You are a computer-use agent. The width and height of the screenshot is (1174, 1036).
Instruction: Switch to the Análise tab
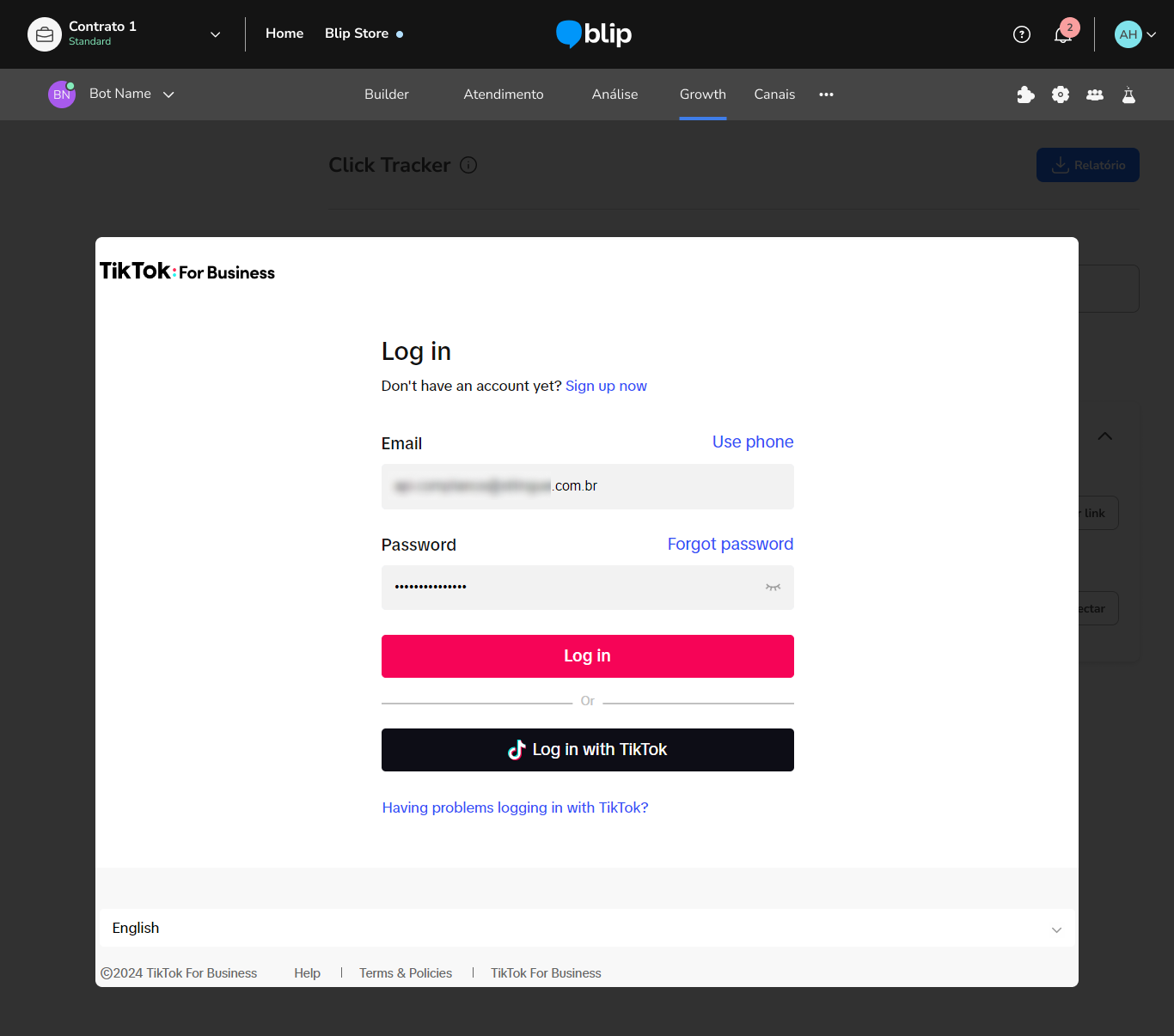(x=615, y=94)
